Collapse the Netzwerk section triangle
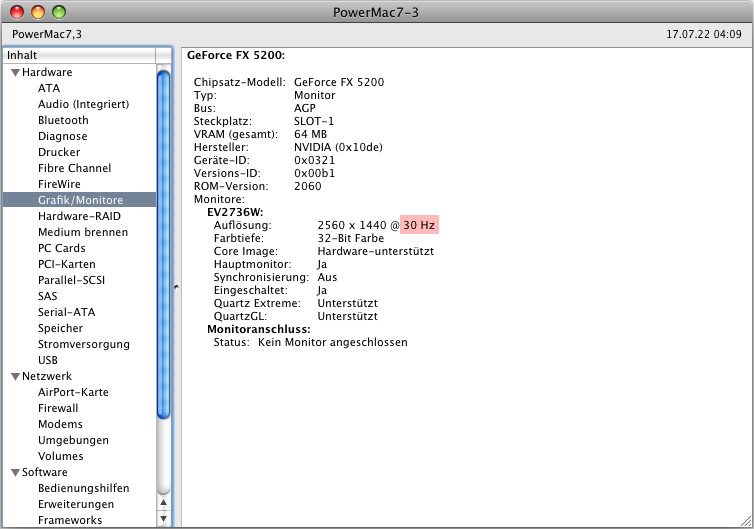The image size is (754, 529). (15, 377)
